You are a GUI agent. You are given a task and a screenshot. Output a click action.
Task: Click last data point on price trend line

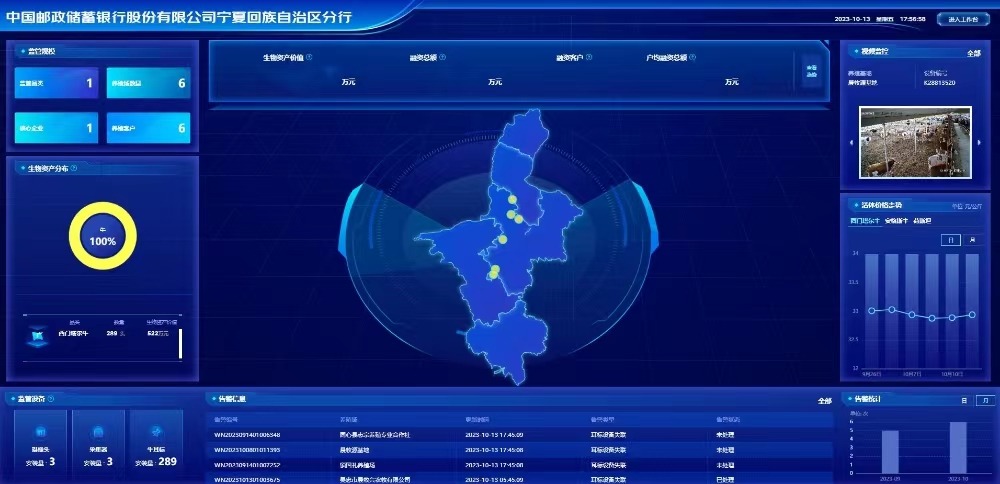tap(972, 314)
